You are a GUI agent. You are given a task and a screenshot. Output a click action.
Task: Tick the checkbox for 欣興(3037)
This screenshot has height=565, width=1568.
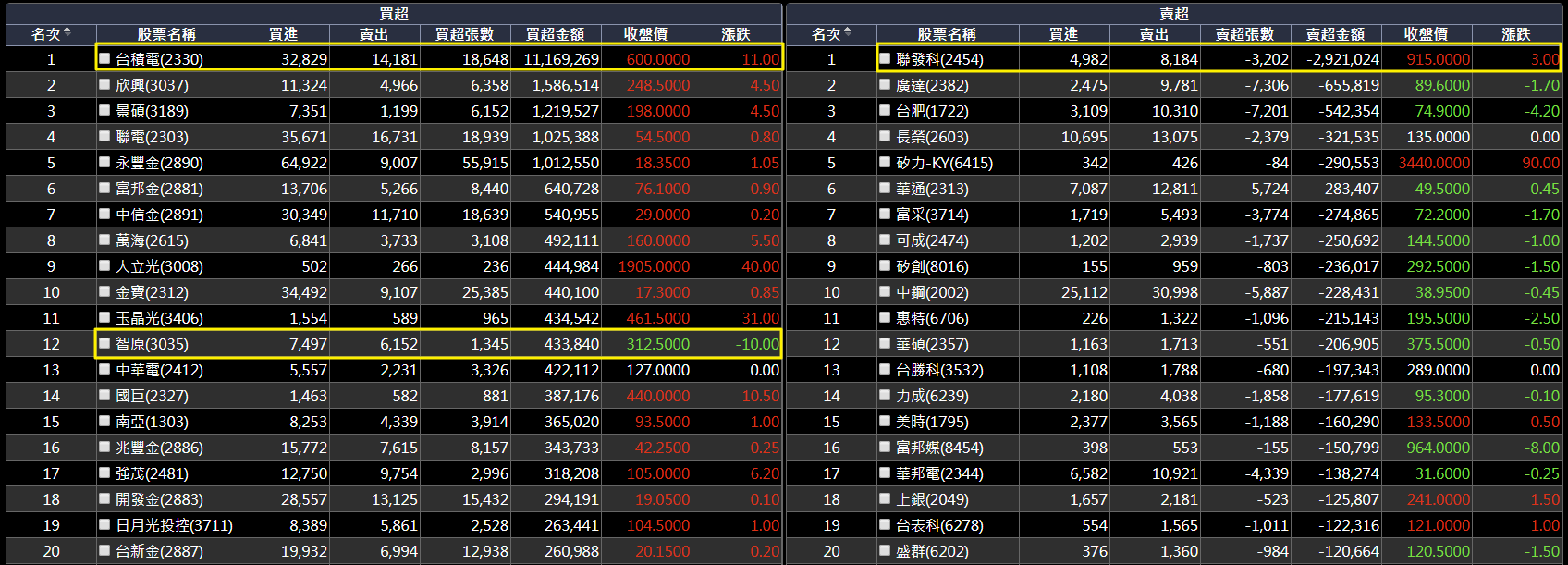(104, 84)
